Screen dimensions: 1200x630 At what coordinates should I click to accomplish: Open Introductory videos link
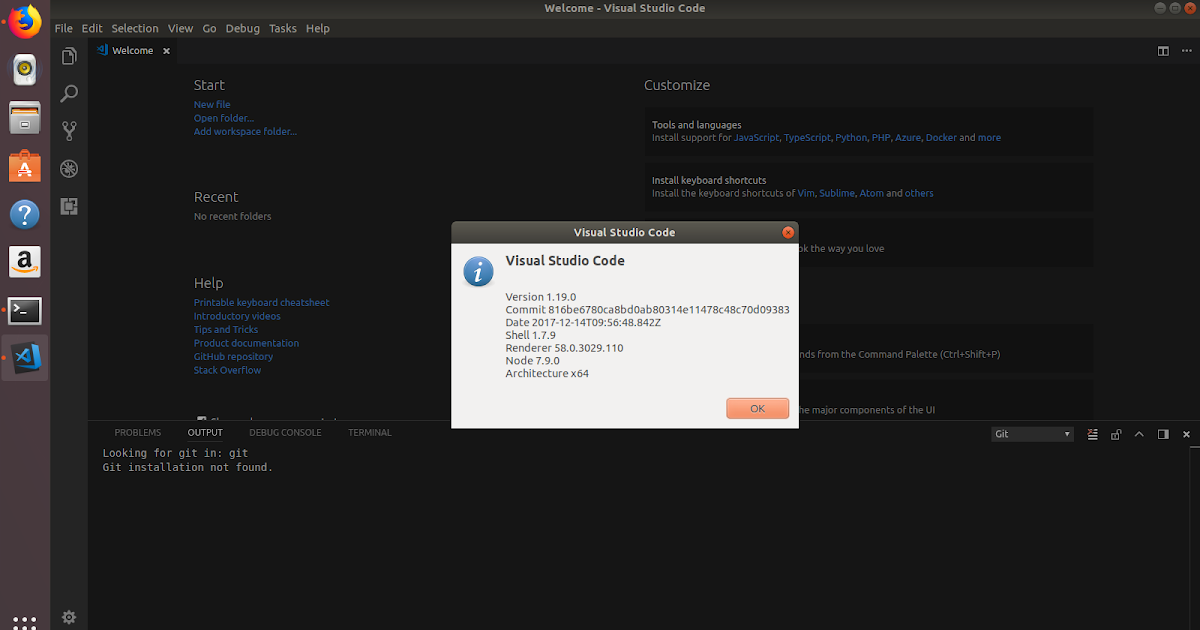[x=237, y=316]
